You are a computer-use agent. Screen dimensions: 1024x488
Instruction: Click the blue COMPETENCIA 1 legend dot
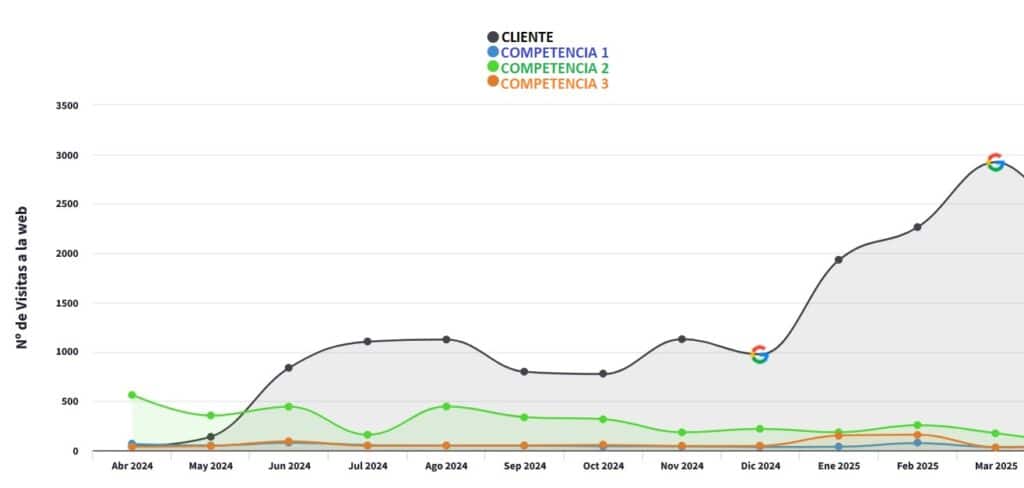(493, 52)
